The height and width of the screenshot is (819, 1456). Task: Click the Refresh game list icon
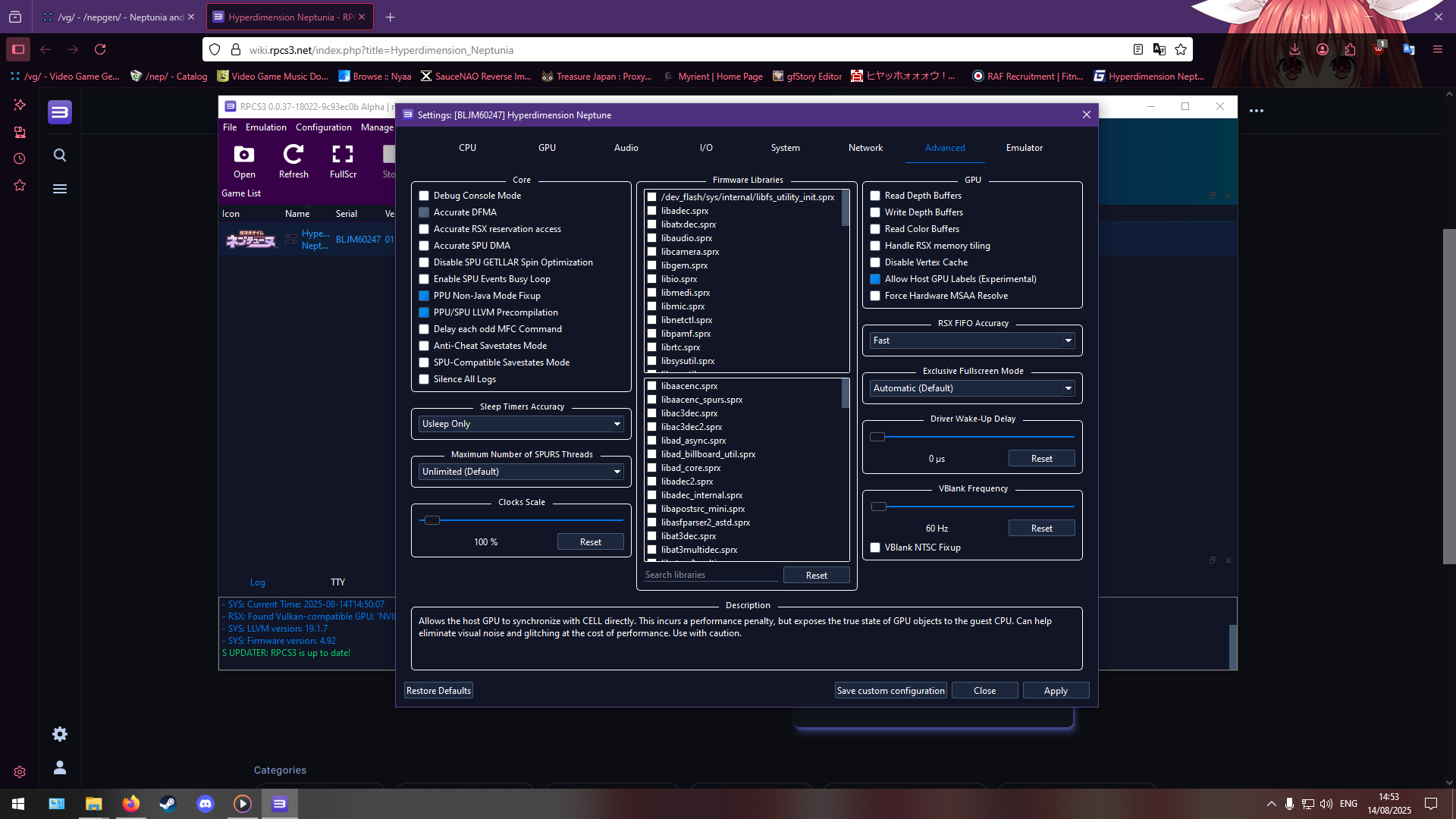click(x=293, y=155)
